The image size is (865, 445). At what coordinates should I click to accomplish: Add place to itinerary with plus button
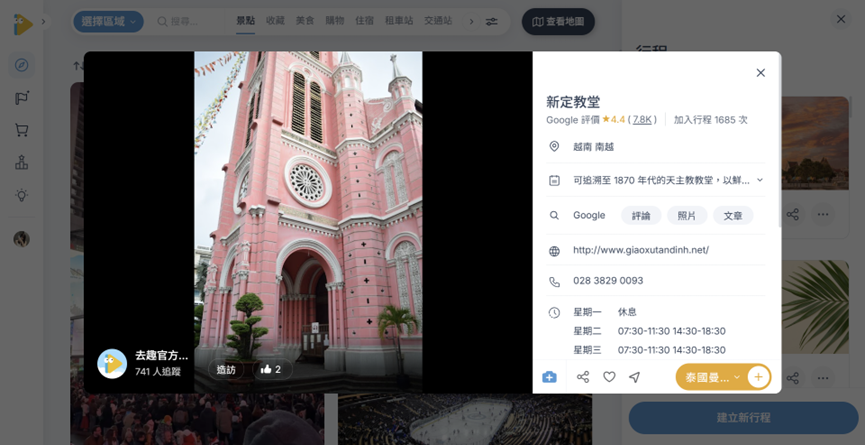click(x=759, y=377)
